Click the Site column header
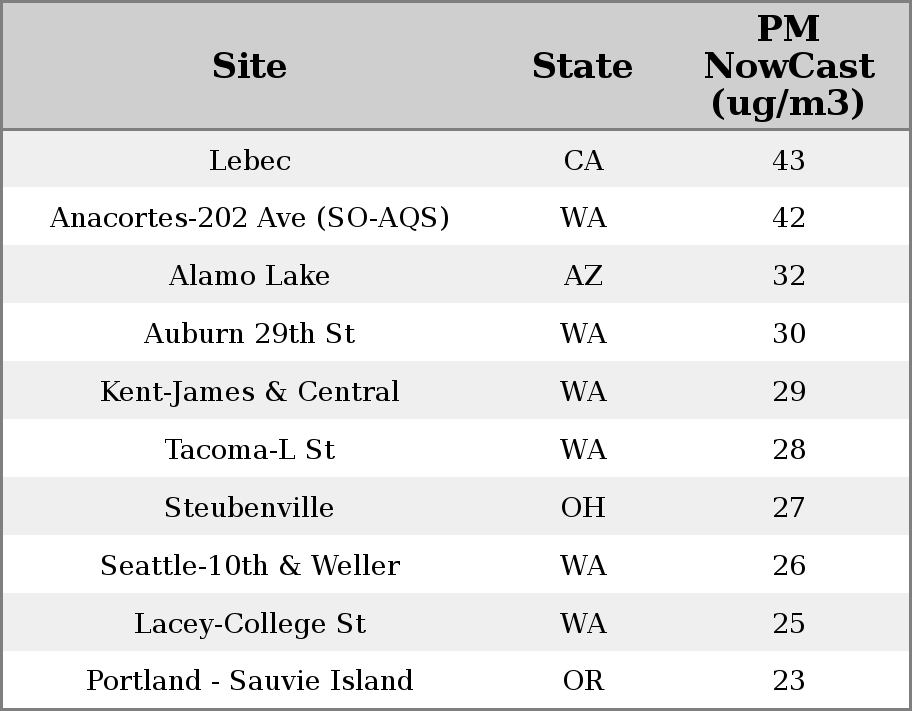The width and height of the screenshot is (912, 711). point(249,67)
